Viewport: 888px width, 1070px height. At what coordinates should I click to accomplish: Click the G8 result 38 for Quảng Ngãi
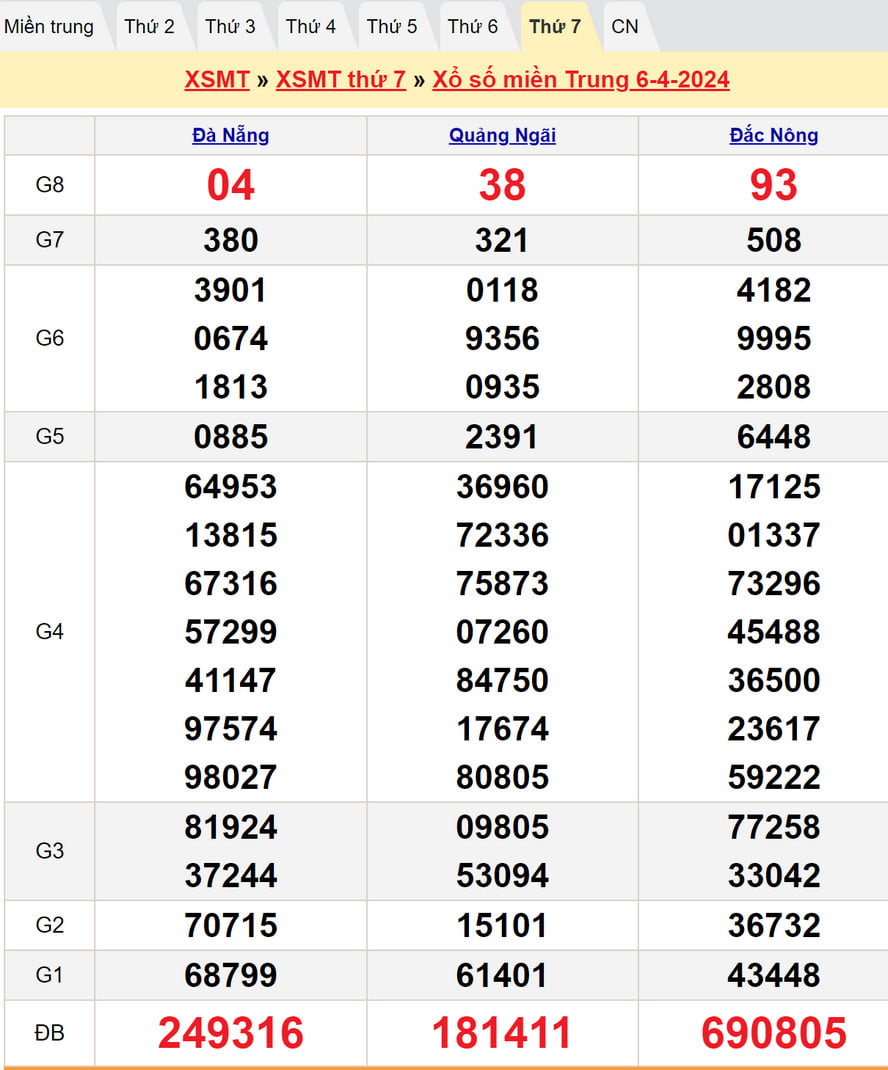click(502, 185)
